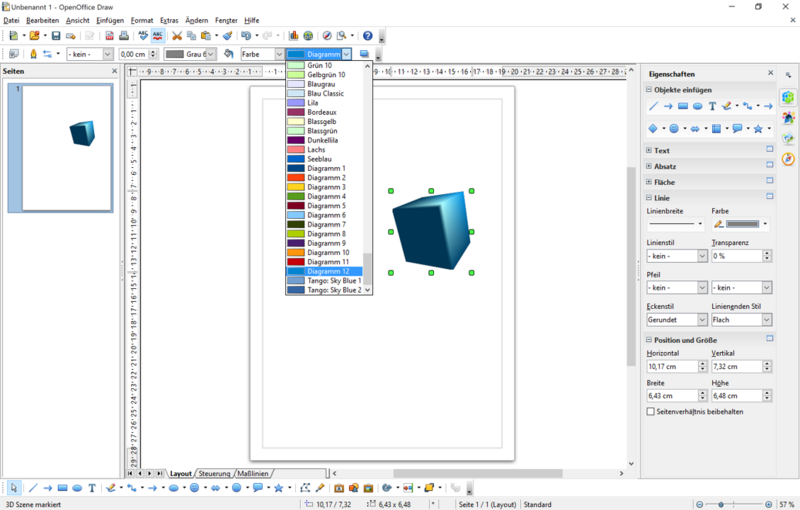Image resolution: width=800 pixels, height=510 pixels.
Task: Enable Seitenverhältnis beibehalten checkbox
Action: click(651, 411)
